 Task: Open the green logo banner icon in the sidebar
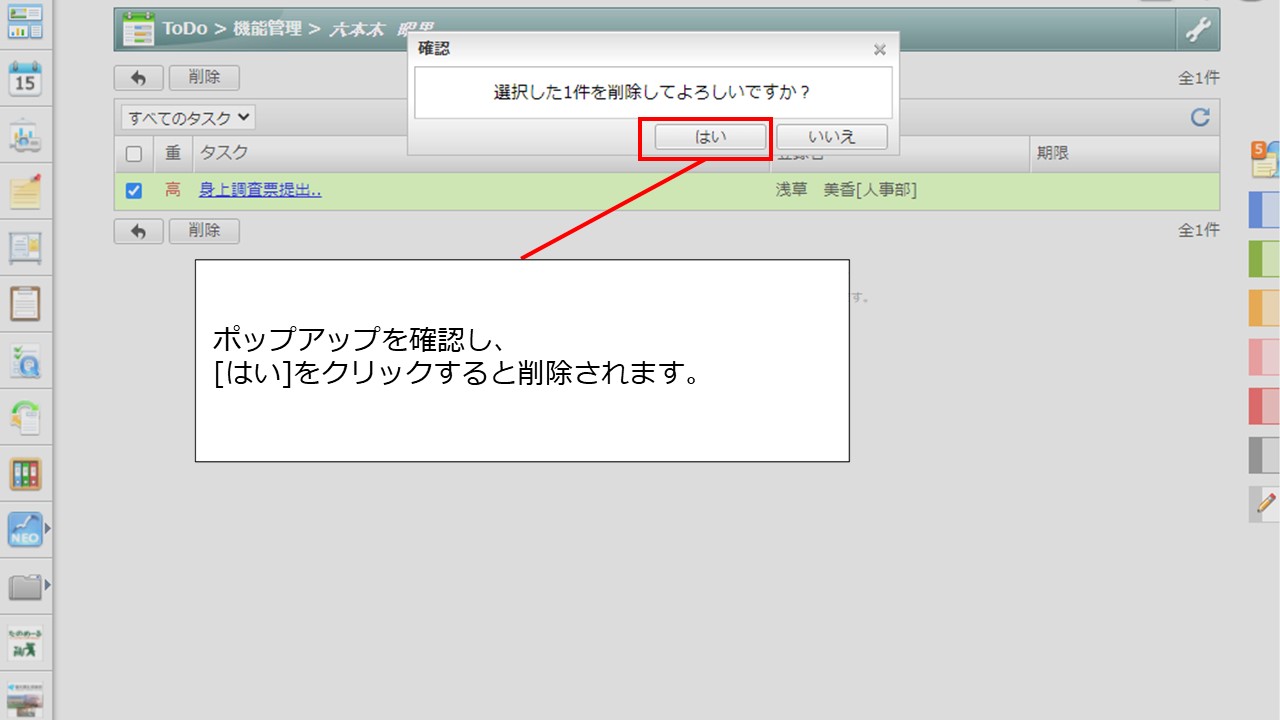pyautogui.click(x=25, y=643)
